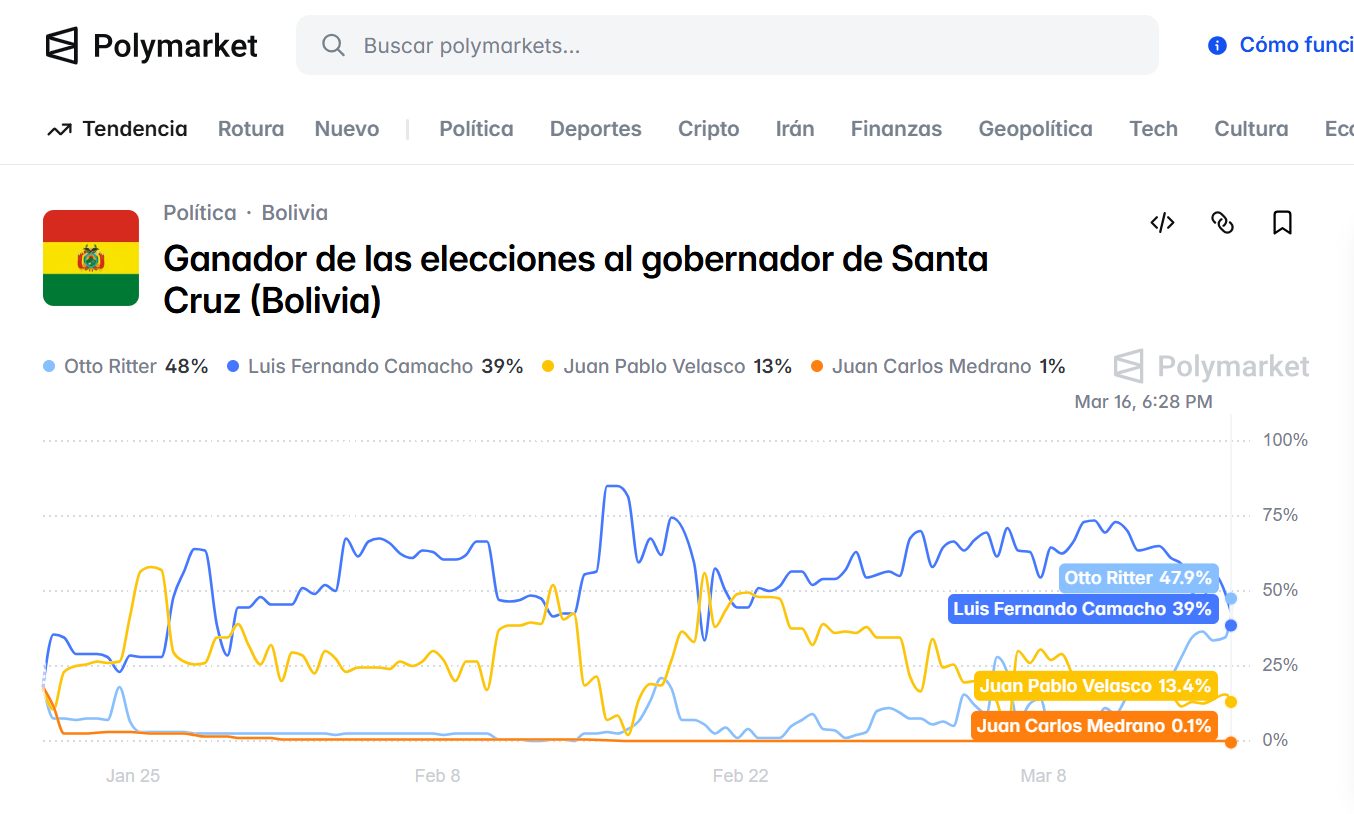The height and width of the screenshot is (814, 1354).
Task: Select the Cripto category tab
Action: 708,129
